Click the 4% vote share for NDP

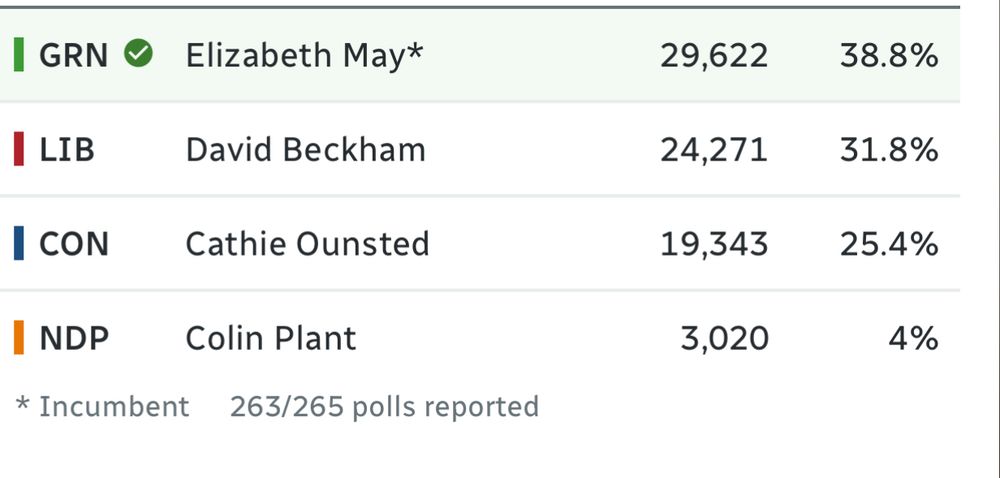[913, 338]
